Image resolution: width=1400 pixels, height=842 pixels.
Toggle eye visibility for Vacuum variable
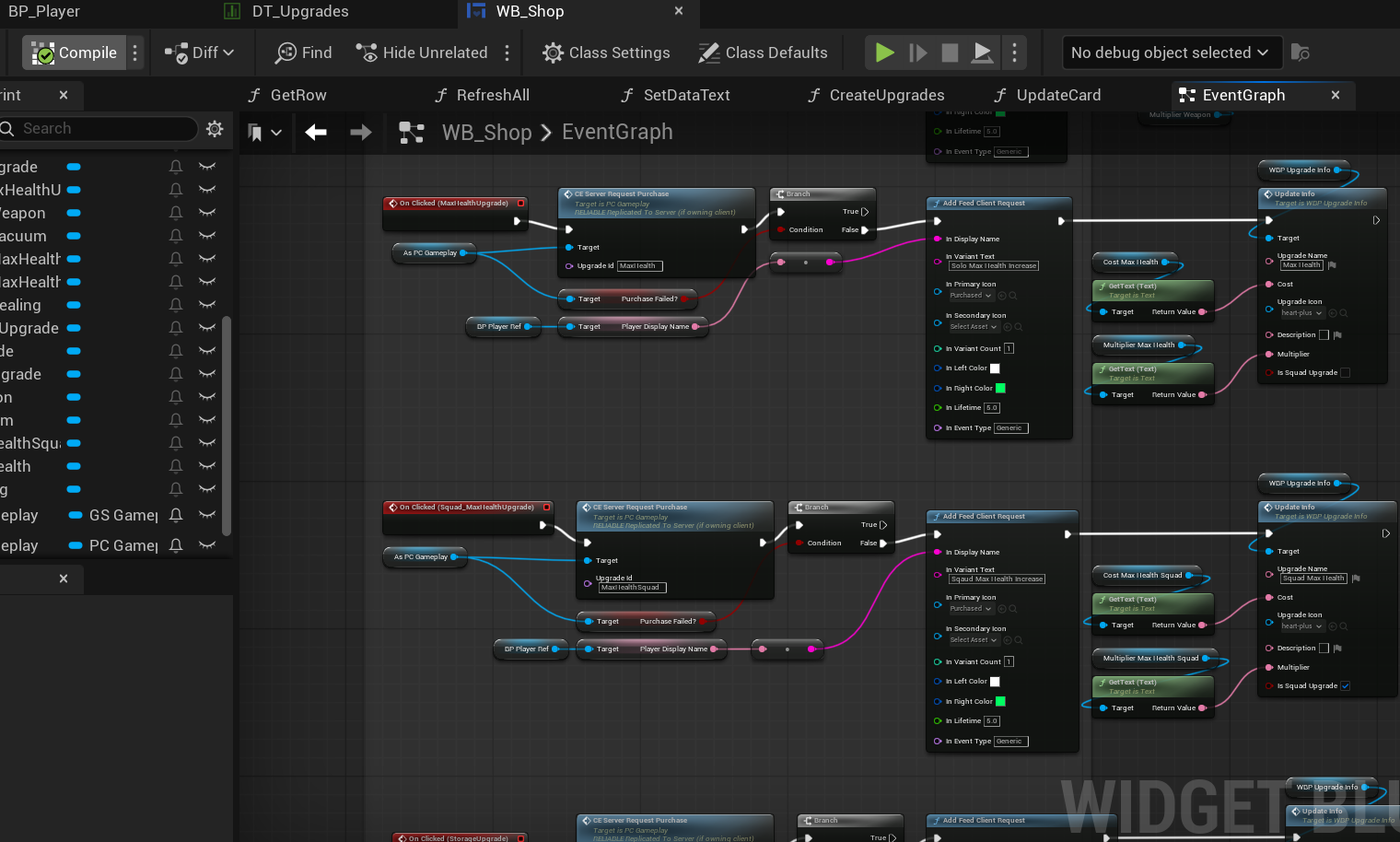tap(207, 235)
